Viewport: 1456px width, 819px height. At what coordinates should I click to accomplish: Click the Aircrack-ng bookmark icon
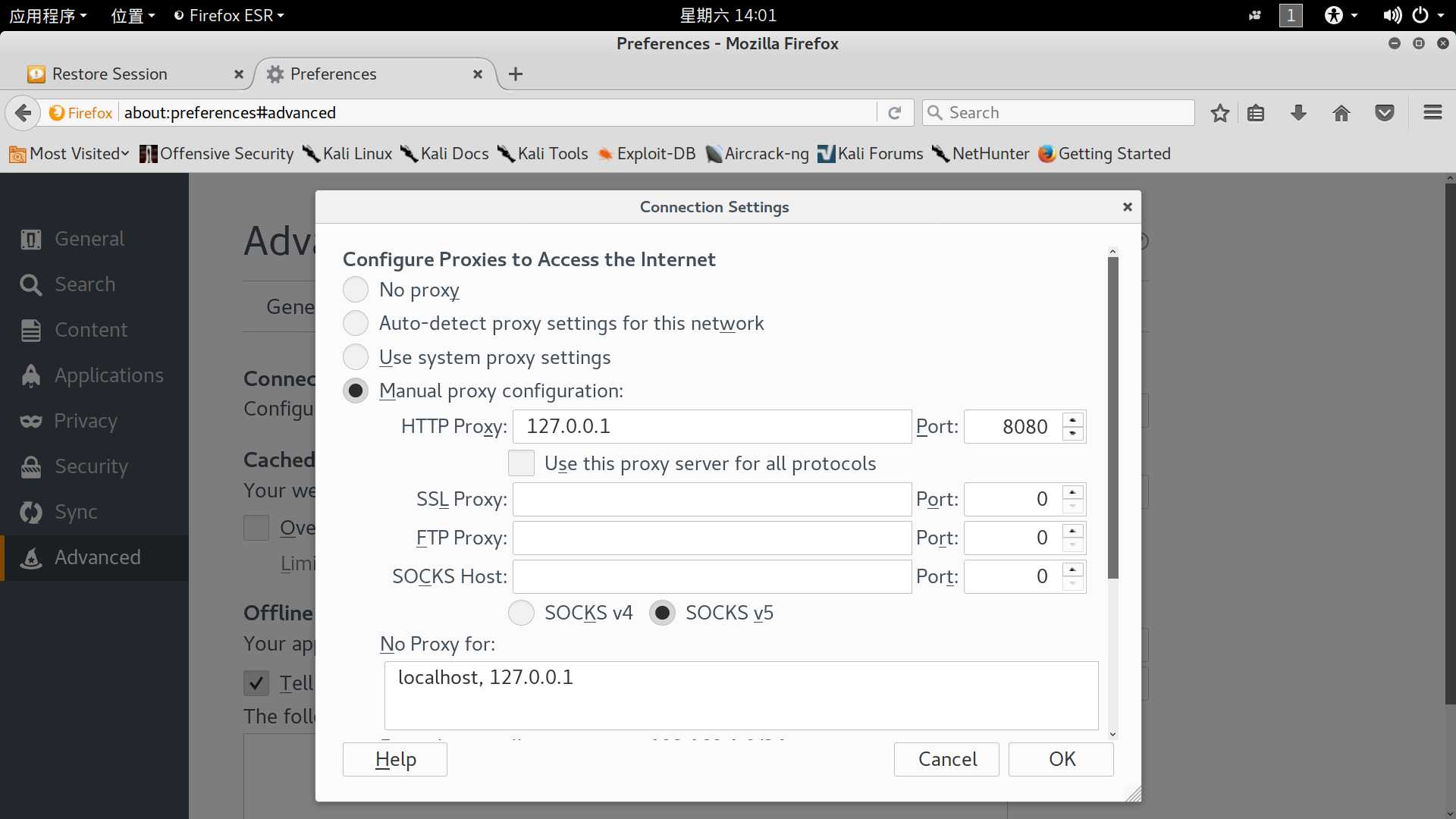point(711,153)
